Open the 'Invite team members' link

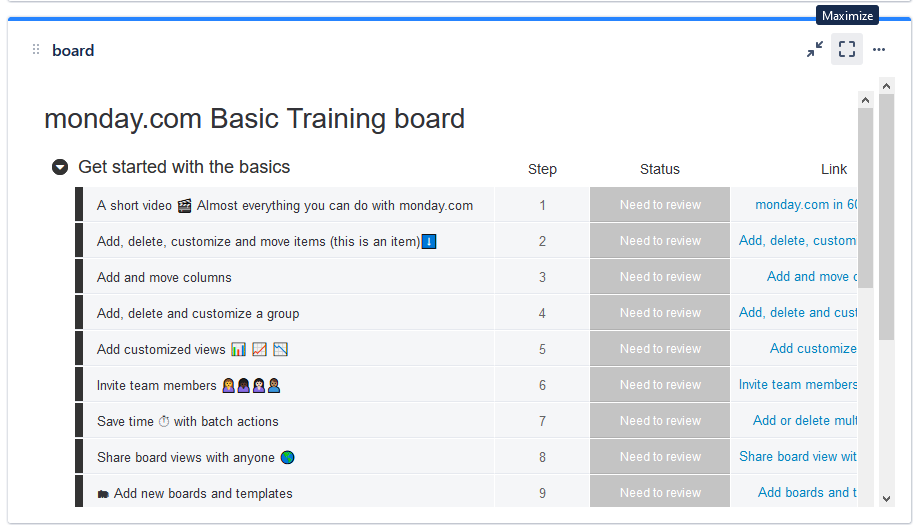(x=798, y=384)
